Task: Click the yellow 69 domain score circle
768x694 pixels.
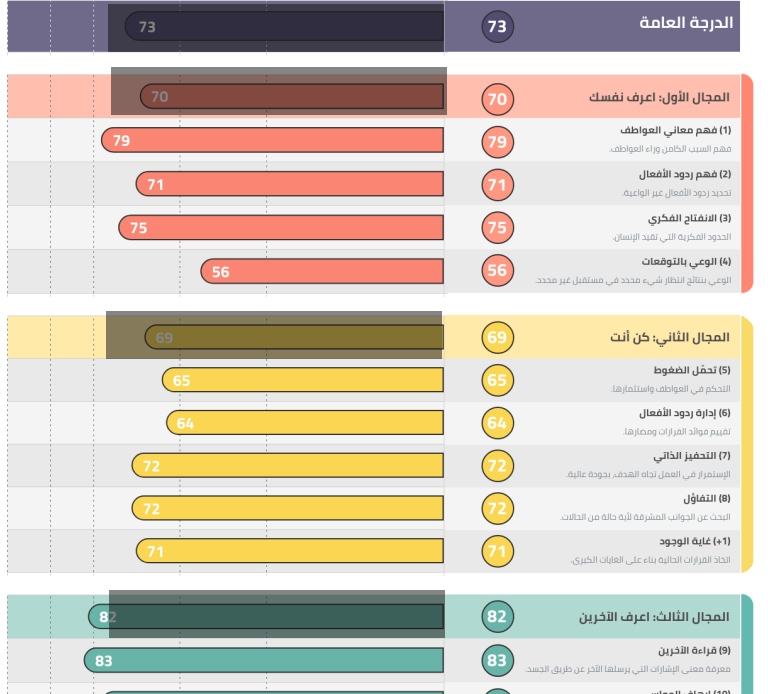Action: pyautogui.click(x=497, y=337)
